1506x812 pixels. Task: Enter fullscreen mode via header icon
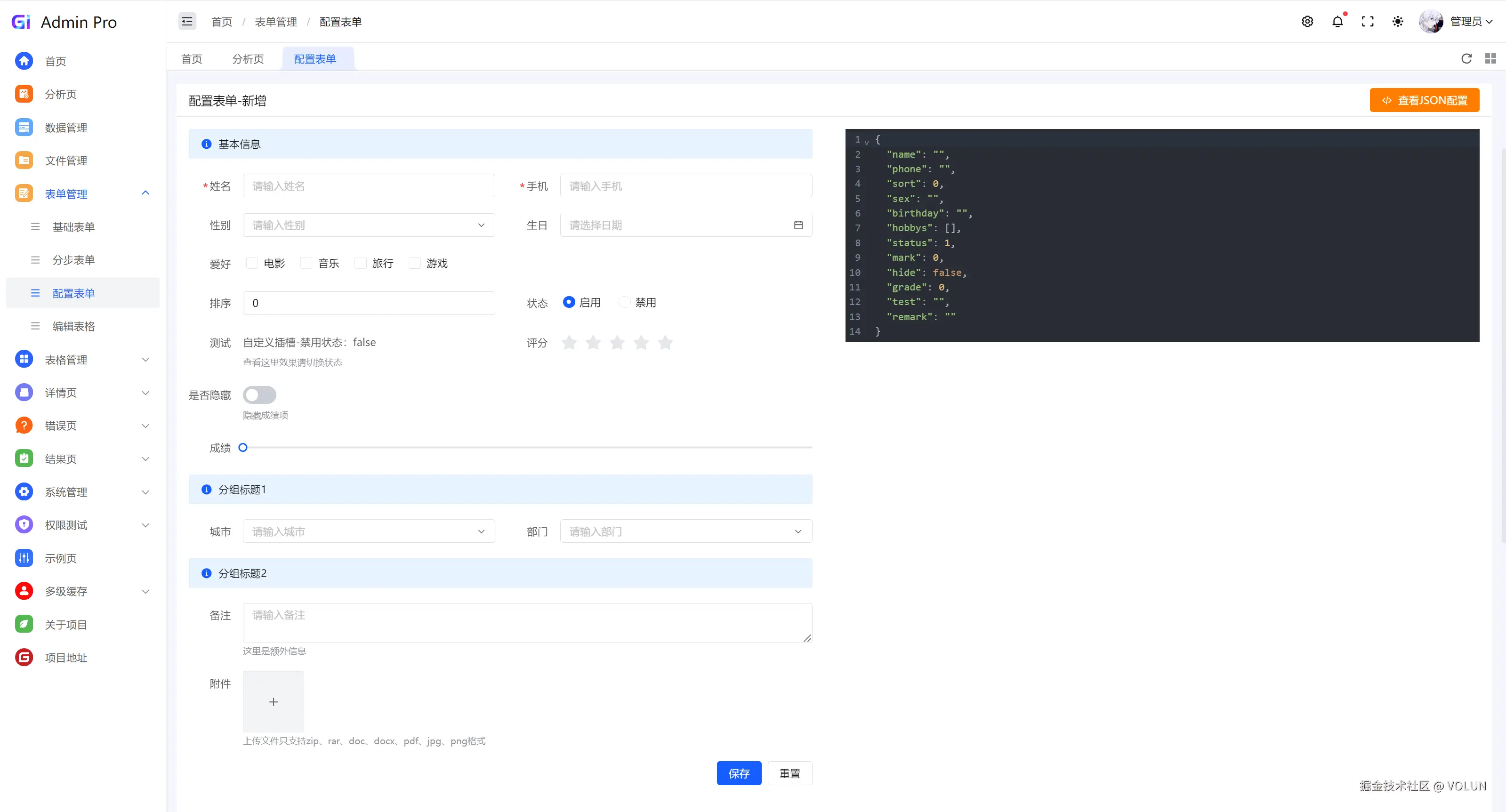(1368, 22)
